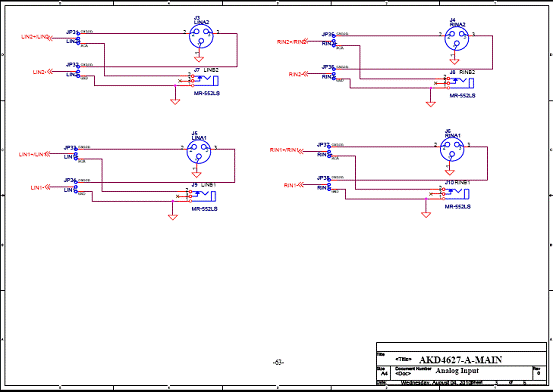553x392 pixels.
Task: Click the page number -63- text
Action: [x=278, y=362]
